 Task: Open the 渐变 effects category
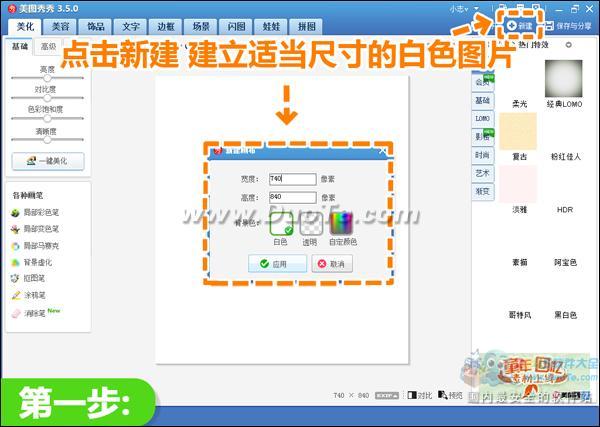click(483, 191)
